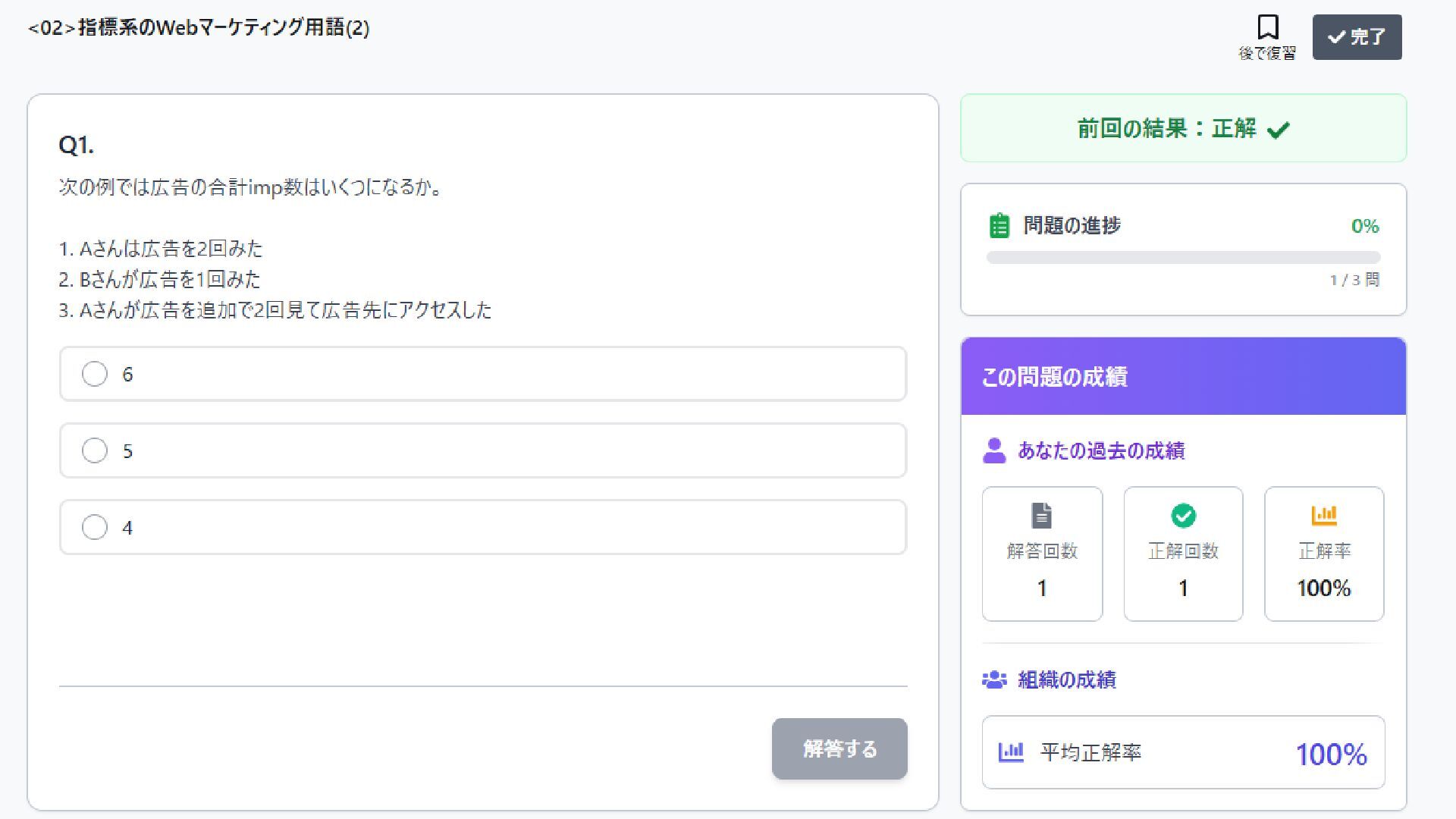Click the 問題の進捗 progress bar

coord(1183,258)
